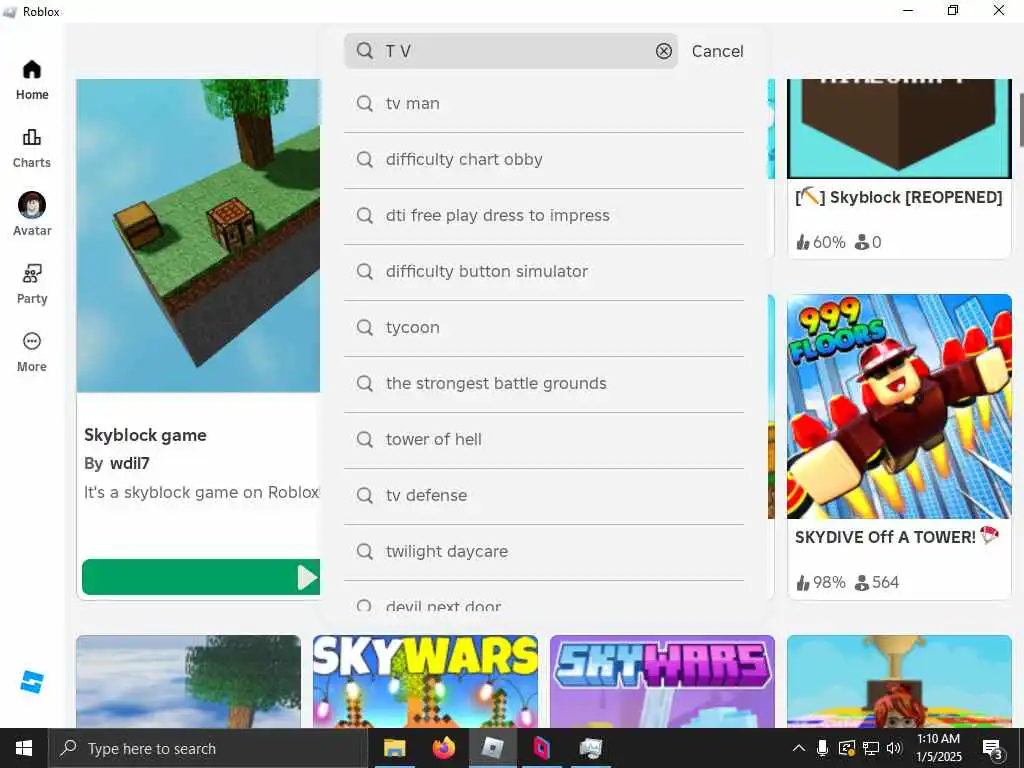Choose 'the strongest battle grounds' suggestion
This screenshot has width=1024, height=768.
click(543, 384)
